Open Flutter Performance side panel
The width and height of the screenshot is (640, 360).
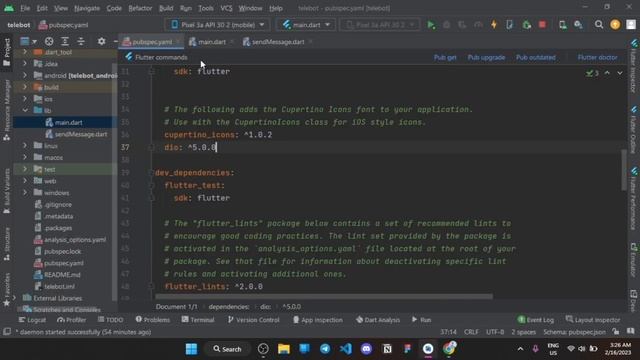point(633,199)
